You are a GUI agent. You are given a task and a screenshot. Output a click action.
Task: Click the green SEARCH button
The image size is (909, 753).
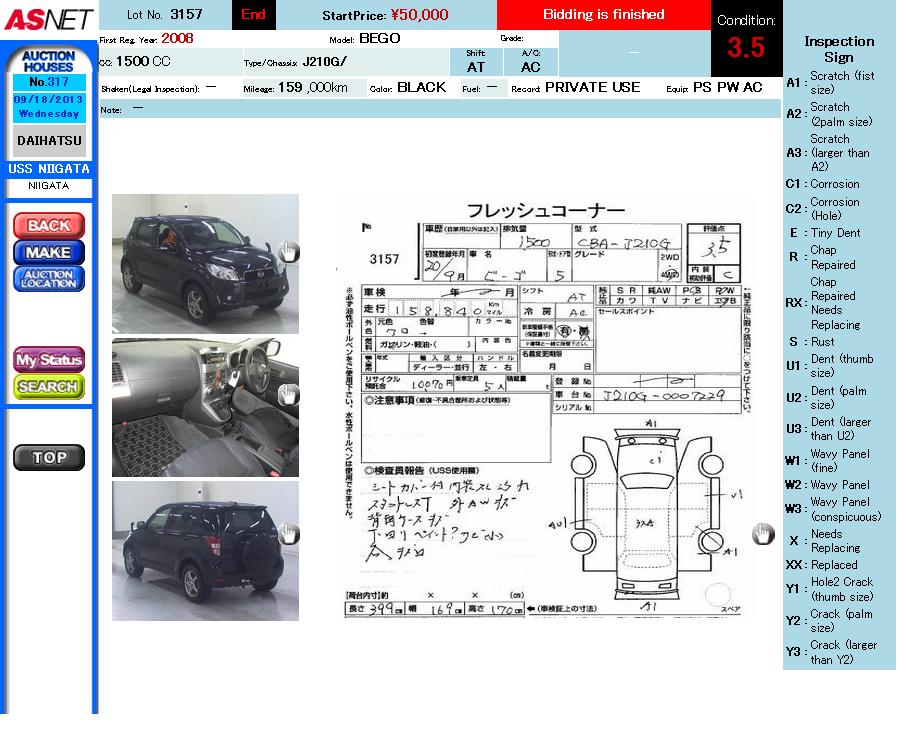pyautogui.click(x=48, y=386)
